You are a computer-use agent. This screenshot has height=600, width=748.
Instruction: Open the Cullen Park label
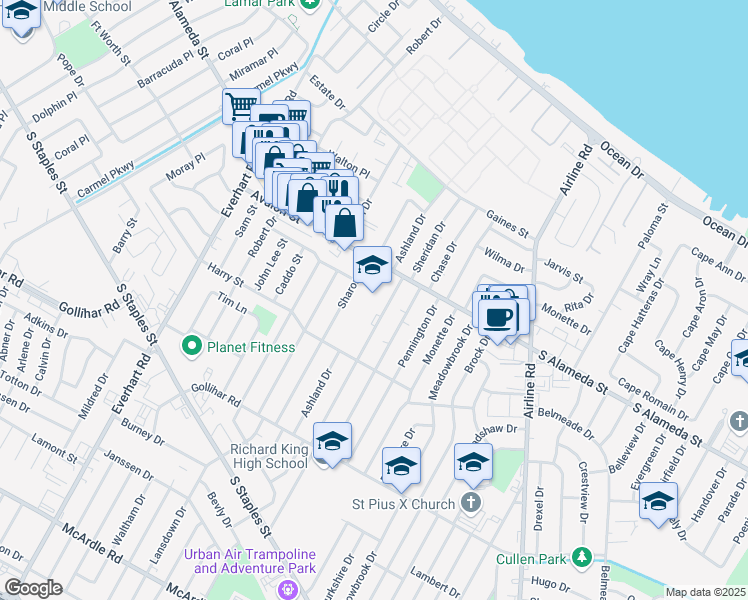(x=531, y=559)
